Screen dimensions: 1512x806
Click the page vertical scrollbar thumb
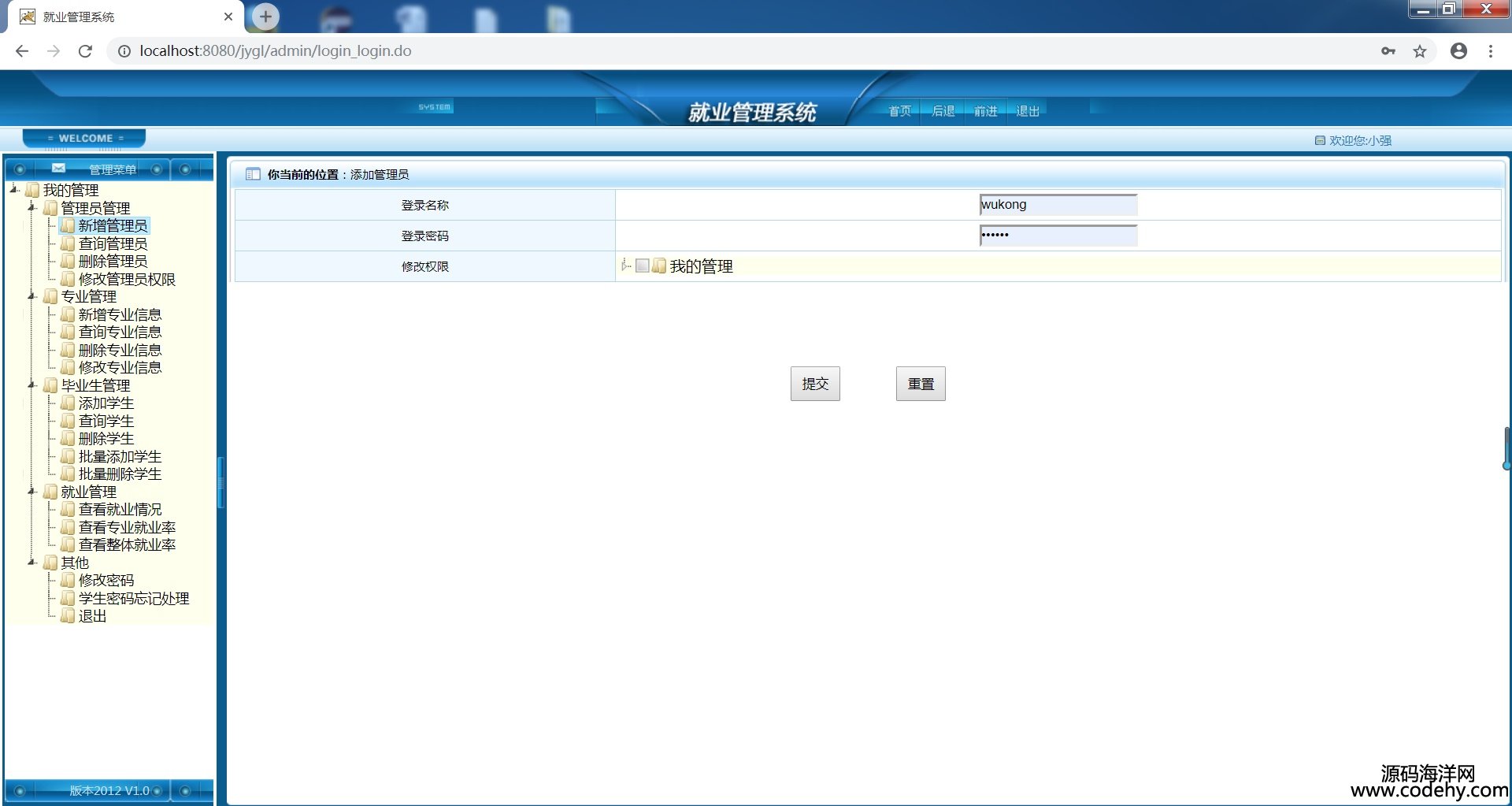[x=1507, y=448]
